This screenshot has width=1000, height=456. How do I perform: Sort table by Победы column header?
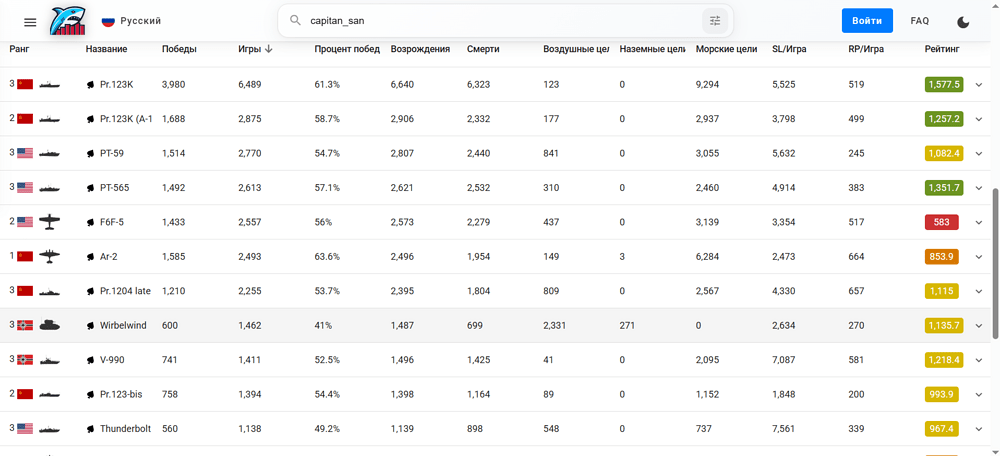click(x=179, y=49)
